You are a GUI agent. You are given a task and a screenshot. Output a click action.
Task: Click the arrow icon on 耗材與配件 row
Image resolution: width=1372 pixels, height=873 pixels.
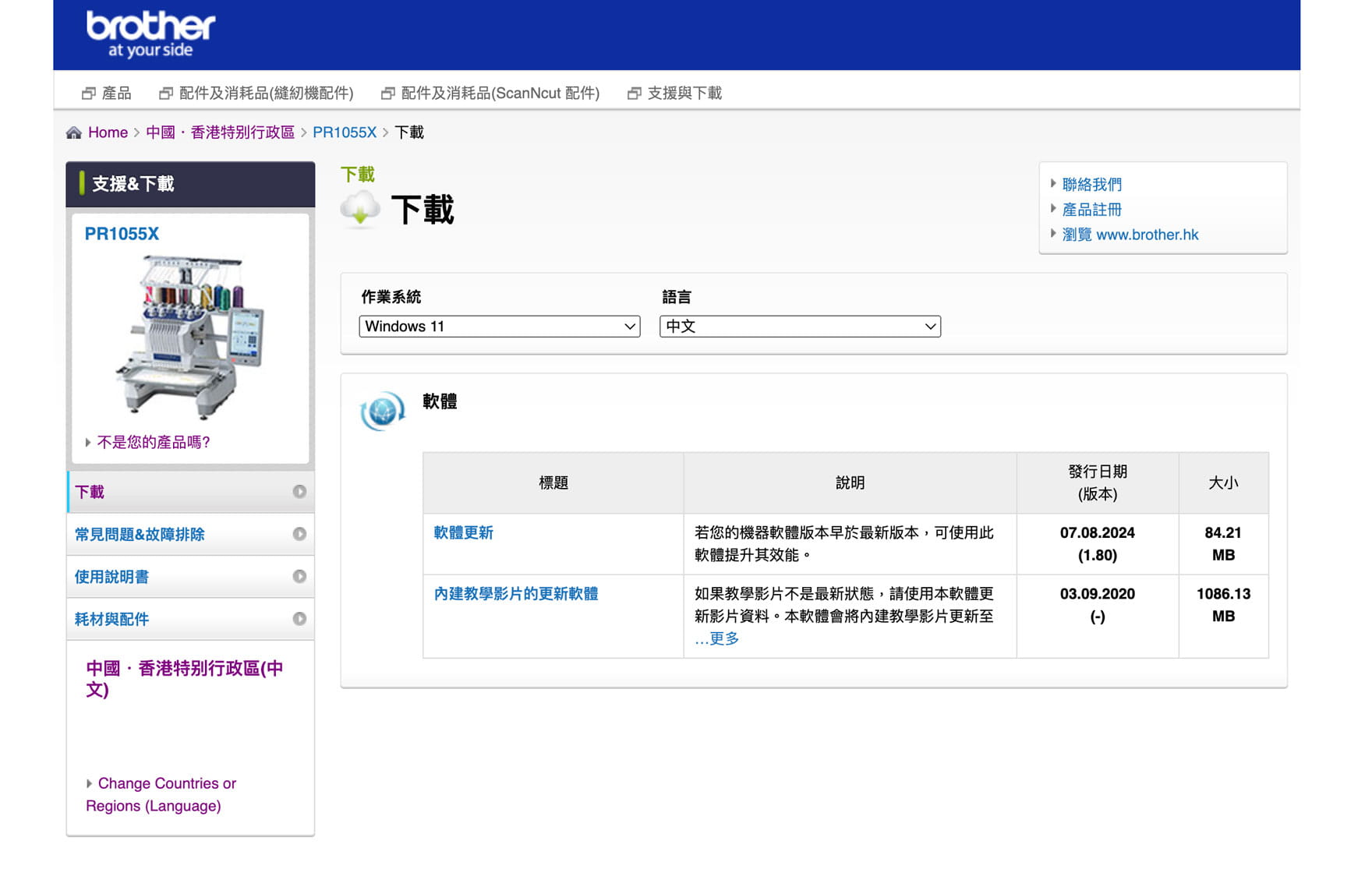click(x=299, y=619)
